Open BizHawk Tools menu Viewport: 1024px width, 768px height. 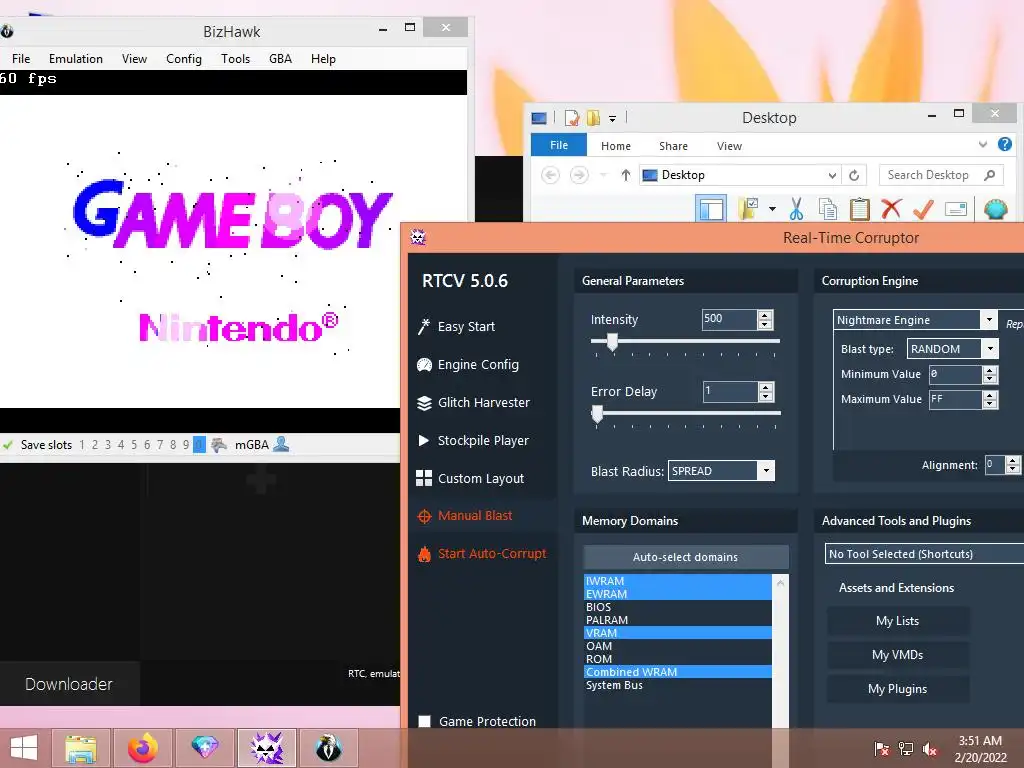point(235,59)
